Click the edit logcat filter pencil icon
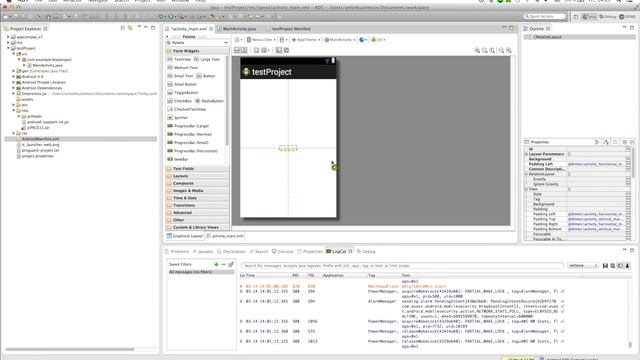 tap(231, 264)
